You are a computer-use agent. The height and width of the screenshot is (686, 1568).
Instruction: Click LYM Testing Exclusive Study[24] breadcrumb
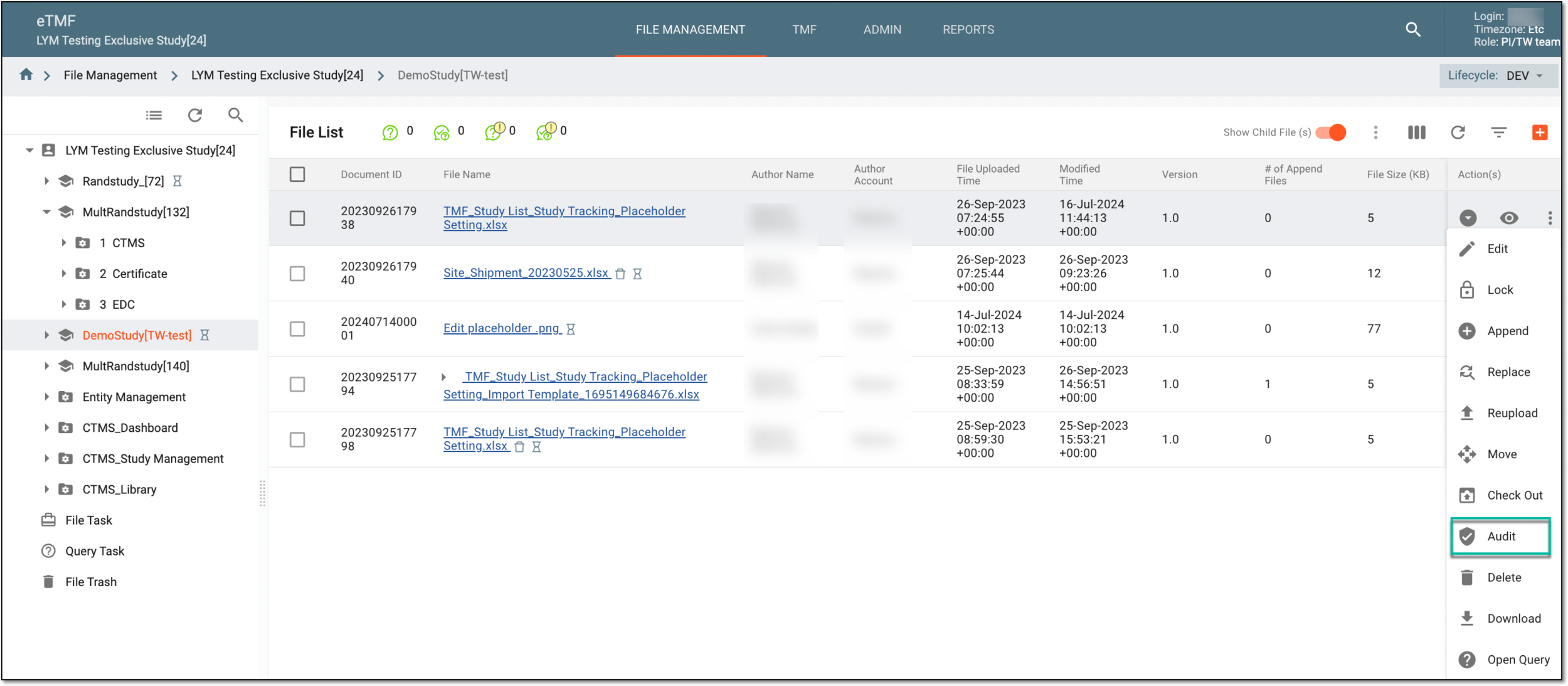point(277,75)
